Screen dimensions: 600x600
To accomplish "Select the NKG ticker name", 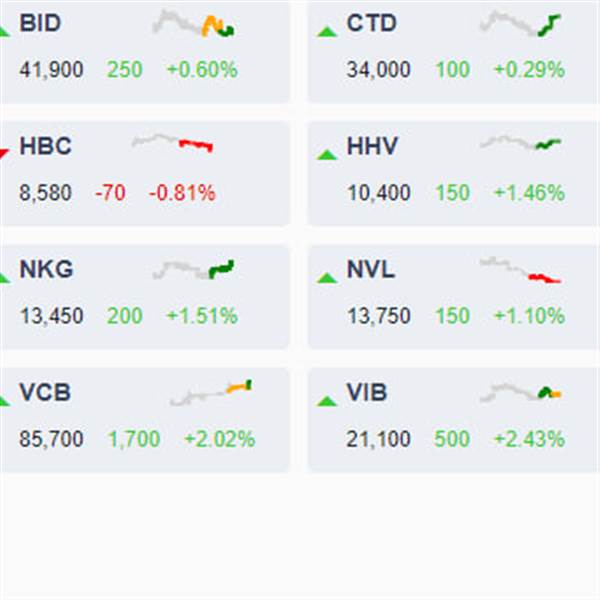I will [46, 269].
